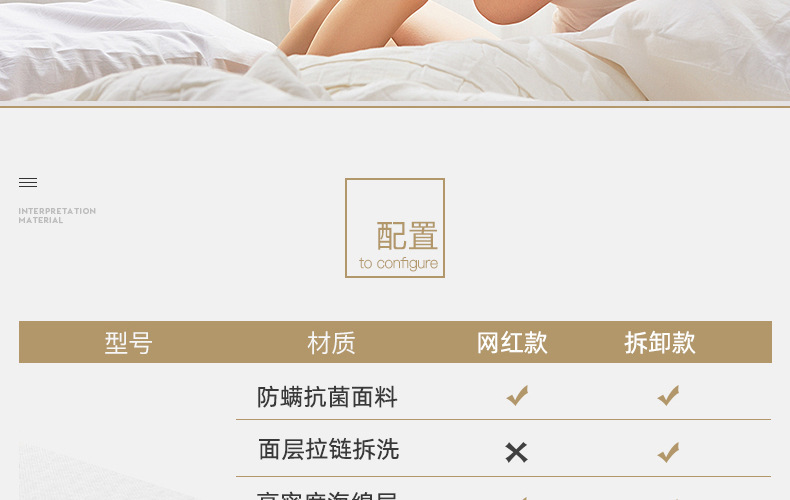
Task: Click the hamburger menu lines icon
Action: (x=28, y=182)
